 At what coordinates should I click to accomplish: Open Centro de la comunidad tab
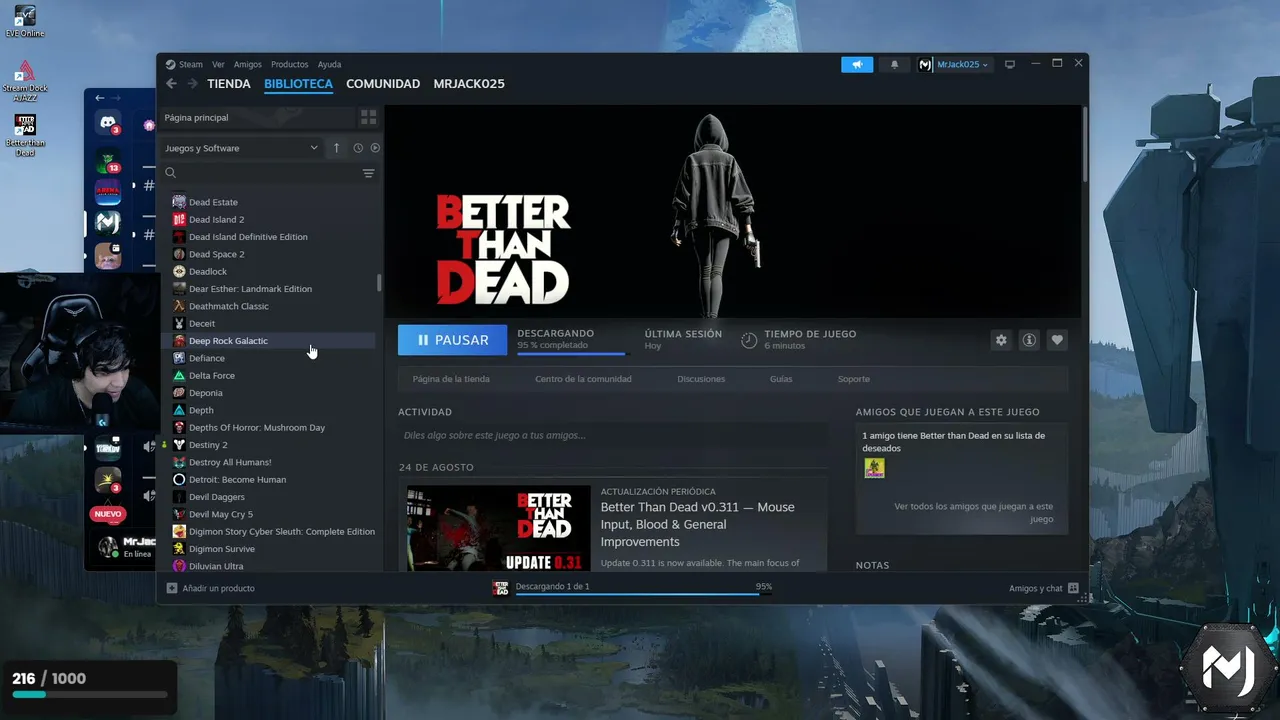[x=583, y=379]
